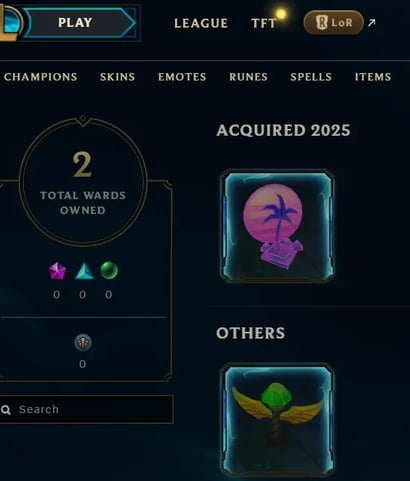The image size is (410, 481).
Task: Select the winged green gem ward skin
Action: pos(277,421)
